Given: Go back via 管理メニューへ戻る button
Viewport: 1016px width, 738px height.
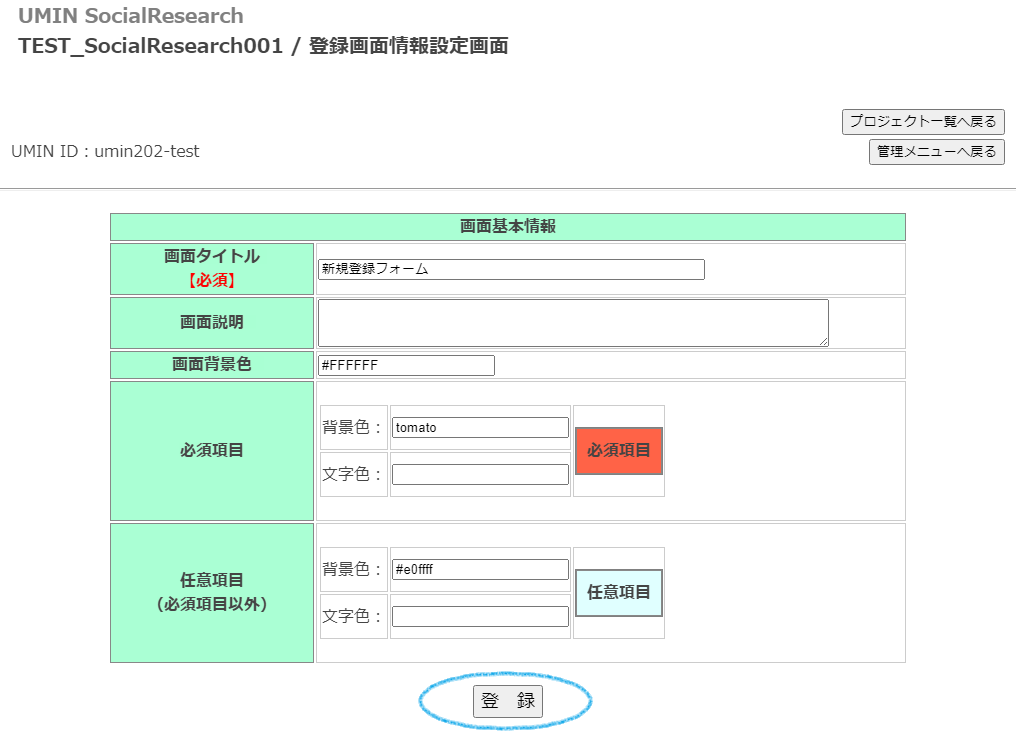Looking at the screenshot, I should (x=936, y=152).
